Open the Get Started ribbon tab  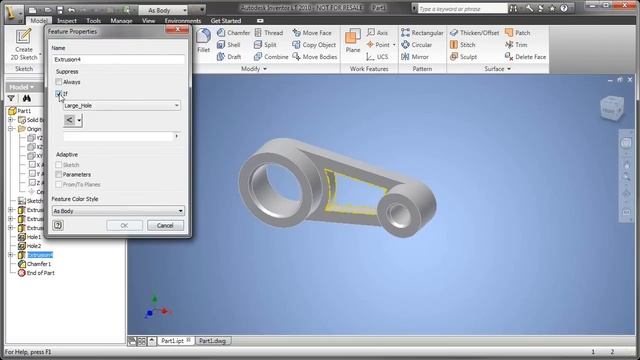pos(226,21)
